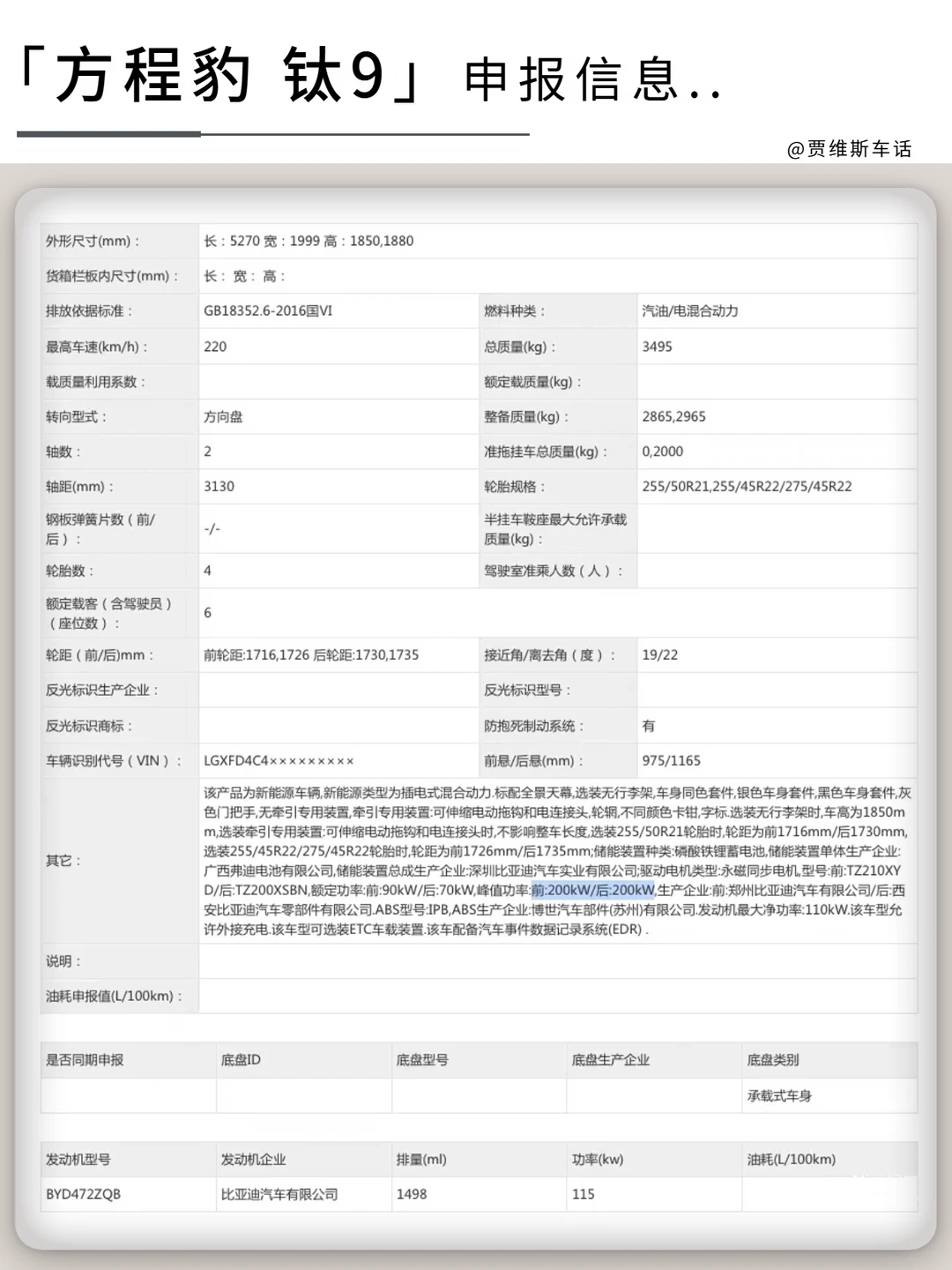Click the 总质量(kg) label

[520, 347]
